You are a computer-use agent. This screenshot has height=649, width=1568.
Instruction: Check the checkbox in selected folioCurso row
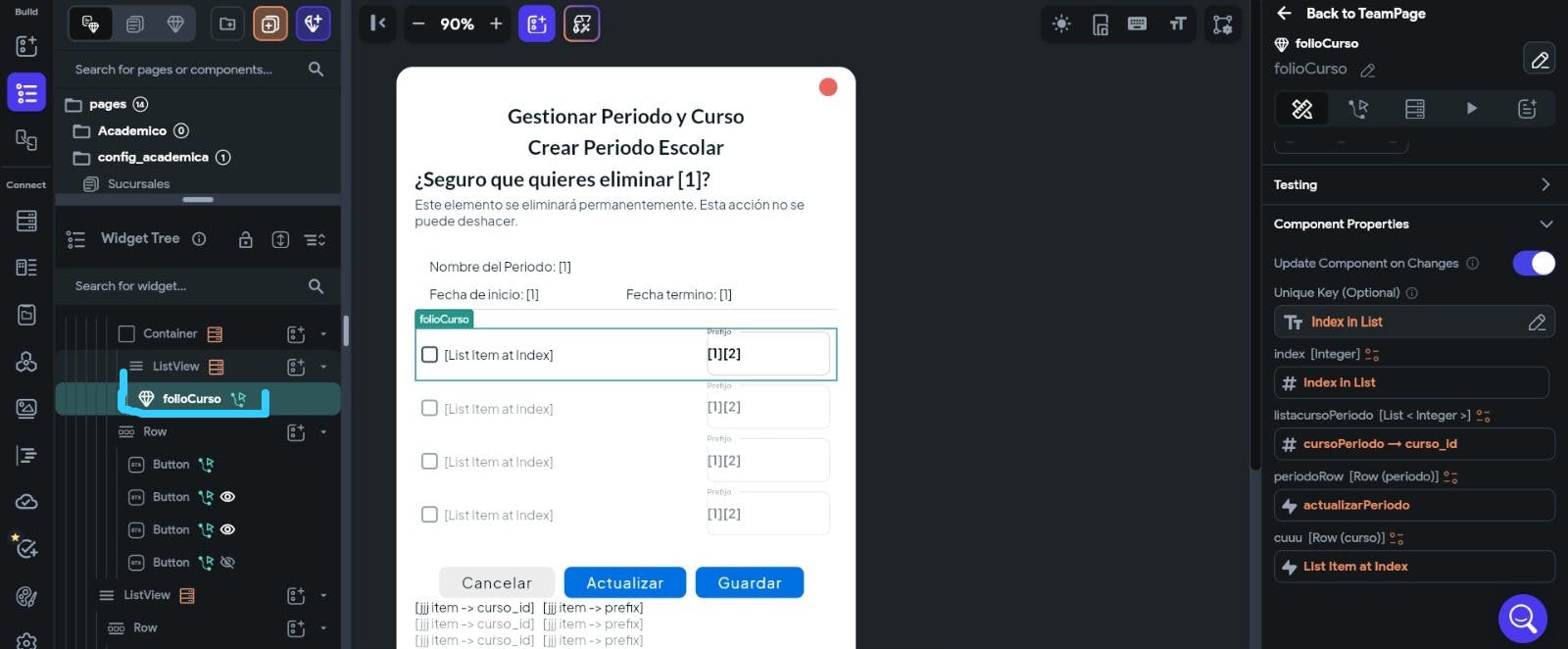coord(429,355)
